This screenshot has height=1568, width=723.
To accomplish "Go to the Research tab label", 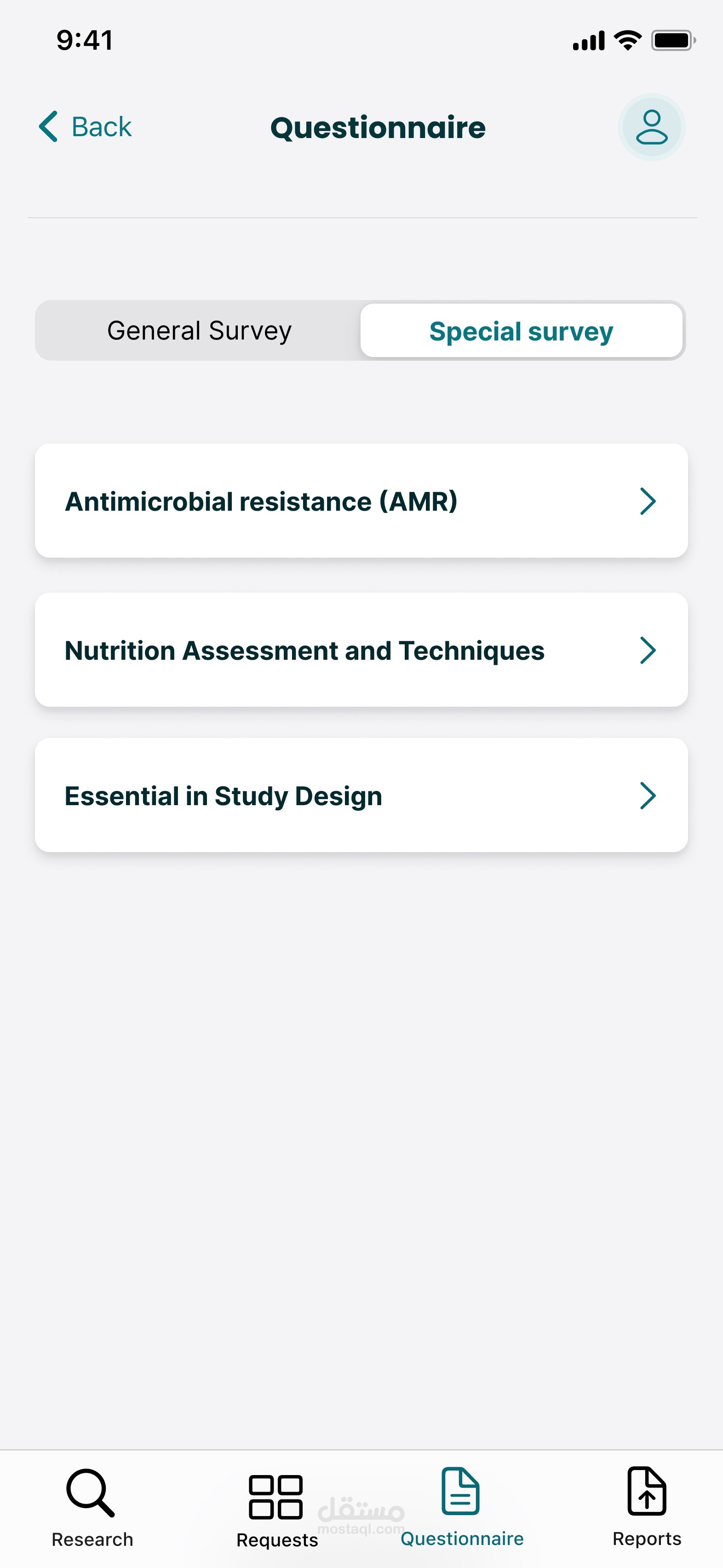I will [x=92, y=1539].
